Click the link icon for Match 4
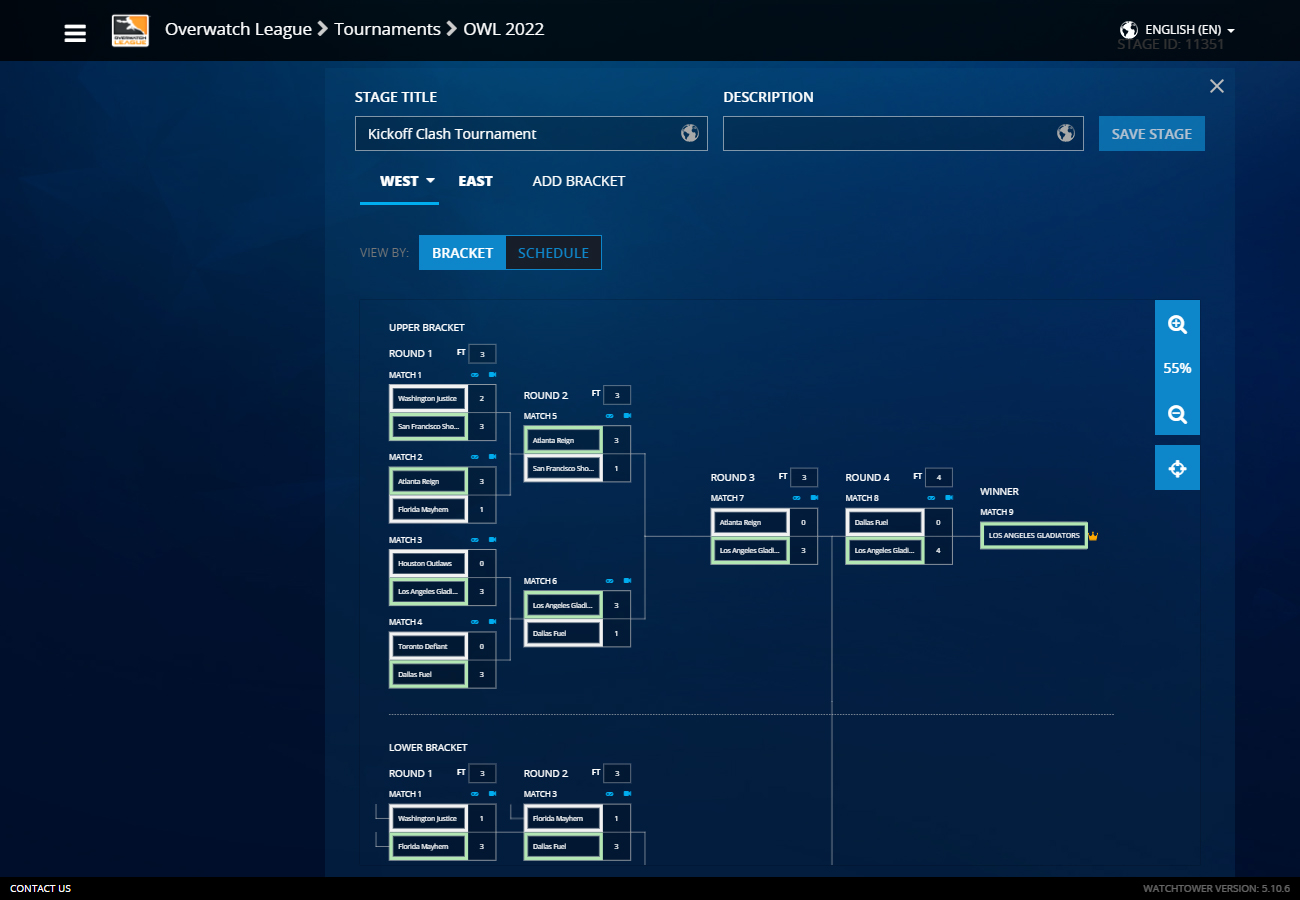Image resolution: width=1300 pixels, height=900 pixels. 475,622
